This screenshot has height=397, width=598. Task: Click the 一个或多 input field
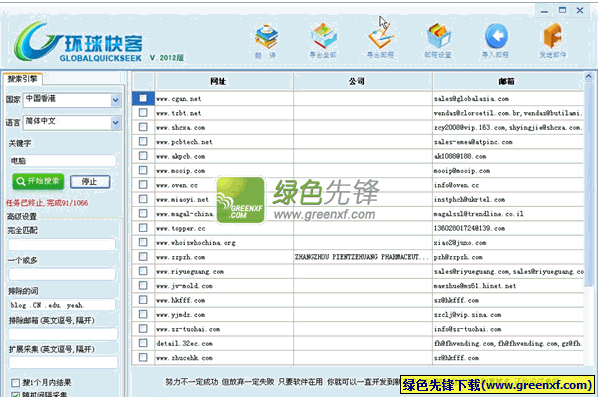point(62,274)
